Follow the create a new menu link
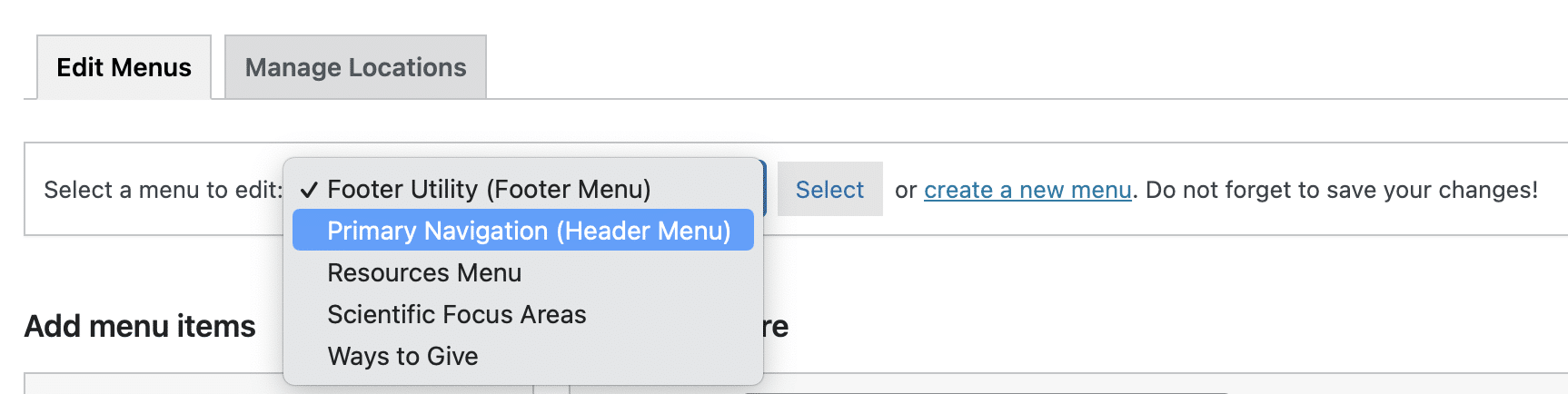 click(x=1027, y=190)
